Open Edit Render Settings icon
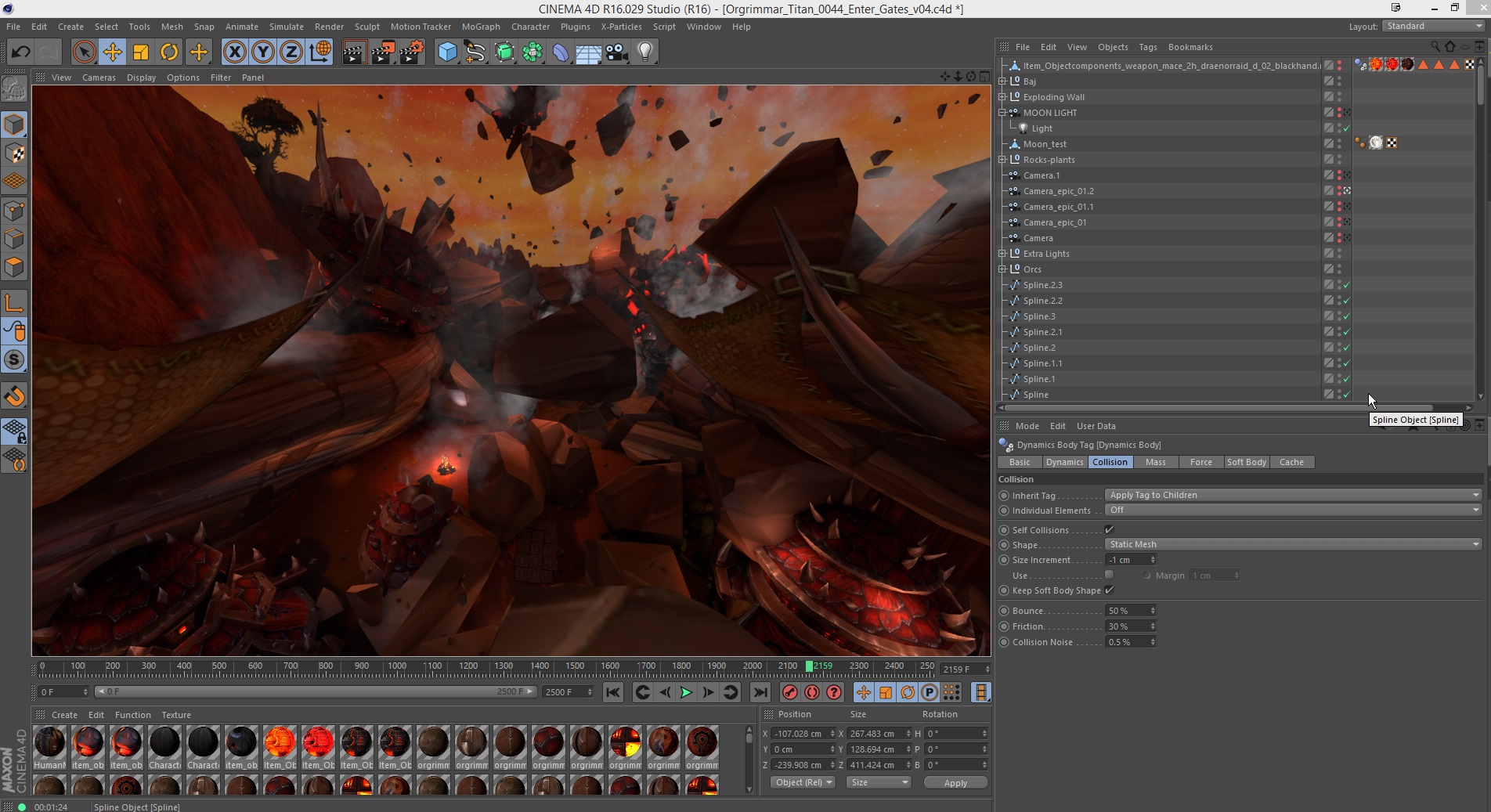The width and height of the screenshot is (1491, 812). (x=411, y=52)
